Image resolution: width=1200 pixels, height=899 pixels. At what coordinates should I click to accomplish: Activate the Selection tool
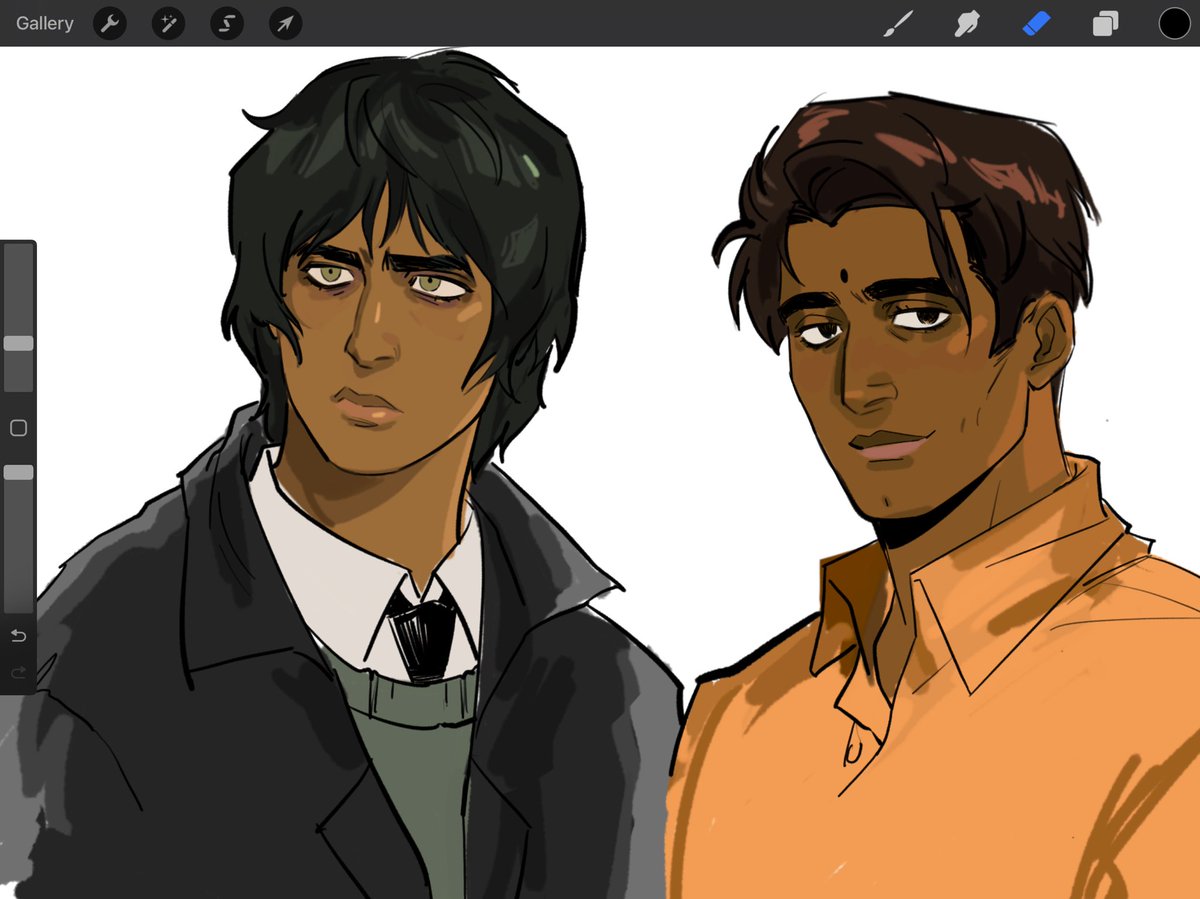(x=227, y=23)
